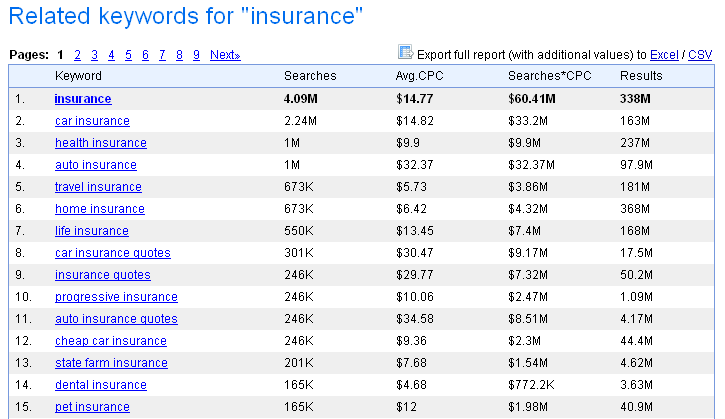Viewport: 725px width, 419px height.
Task: Select the 'health insurance' keyword link
Action: 101,143
